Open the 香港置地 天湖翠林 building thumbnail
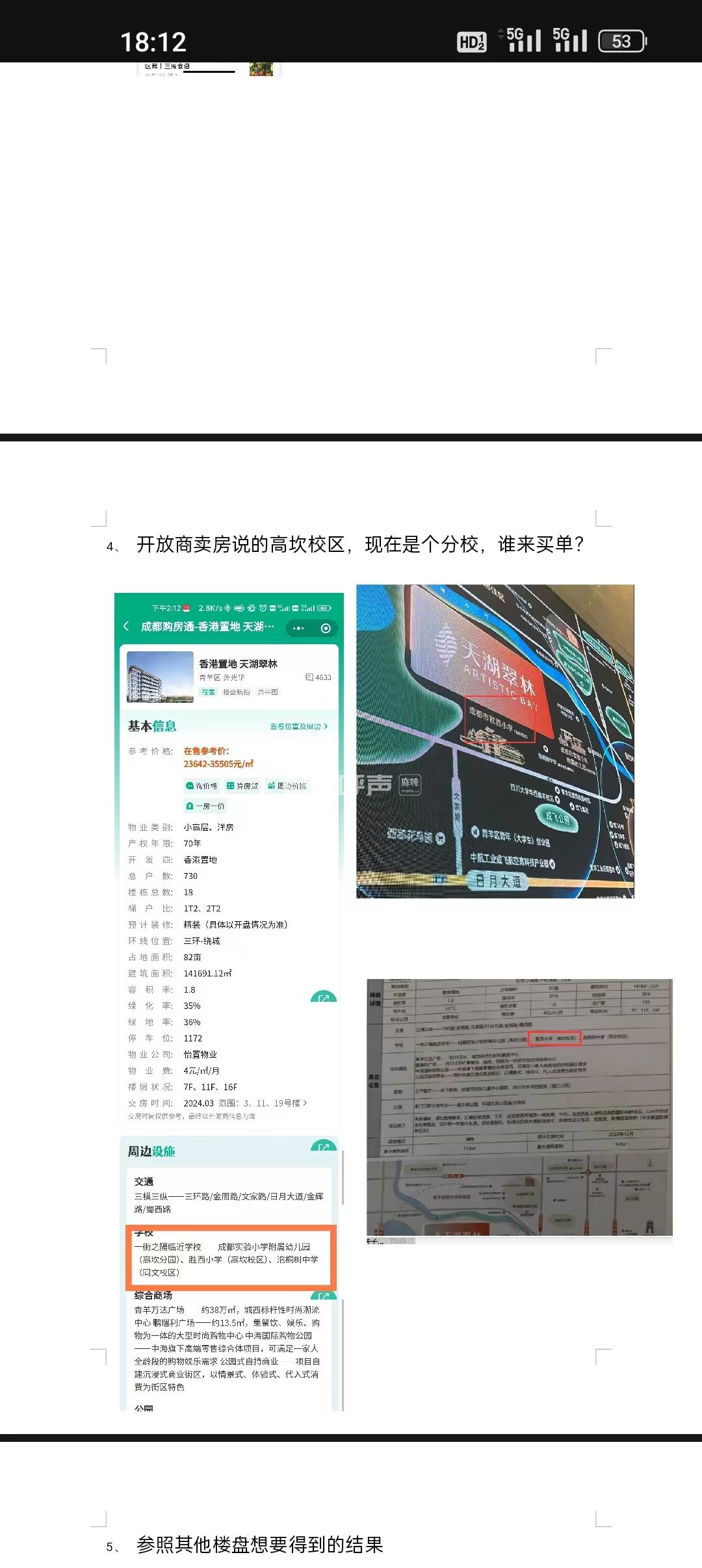This screenshot has height=1568, width=702. 160,677
